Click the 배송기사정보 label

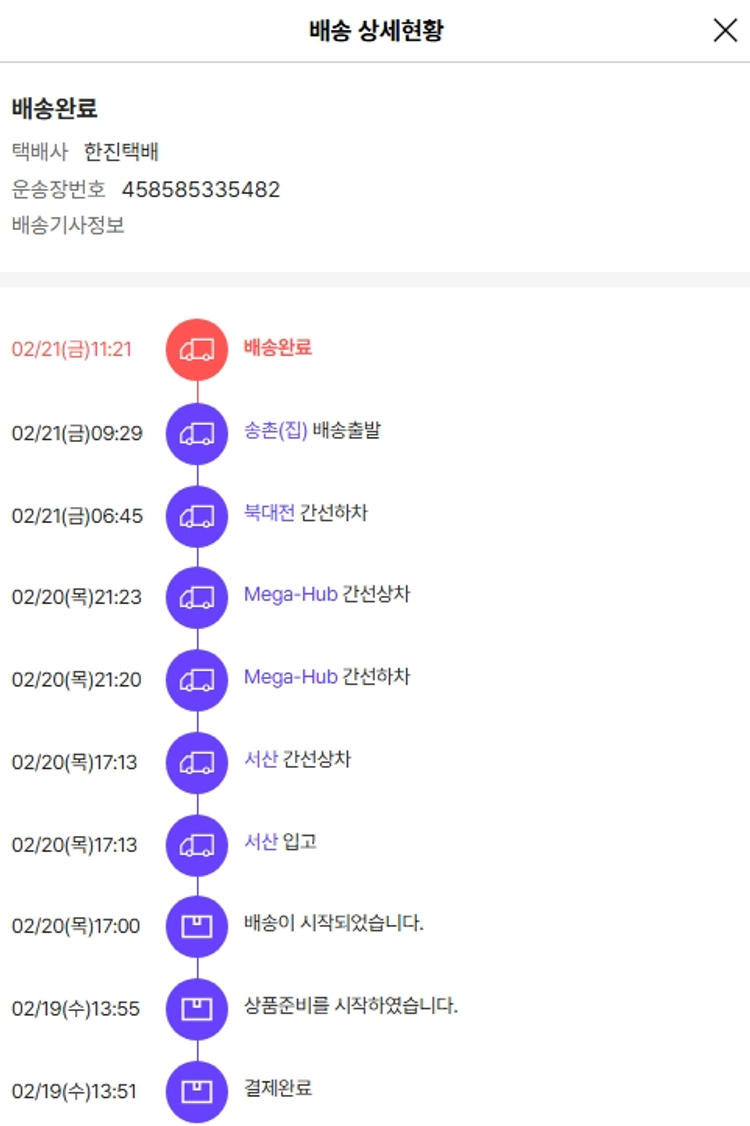point(68,225)
